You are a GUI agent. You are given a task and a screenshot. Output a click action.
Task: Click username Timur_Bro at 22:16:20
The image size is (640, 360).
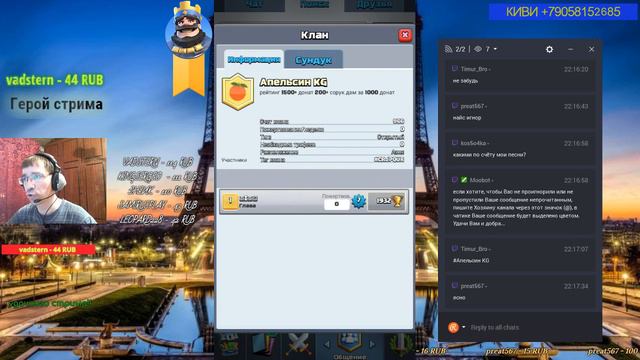474,69
